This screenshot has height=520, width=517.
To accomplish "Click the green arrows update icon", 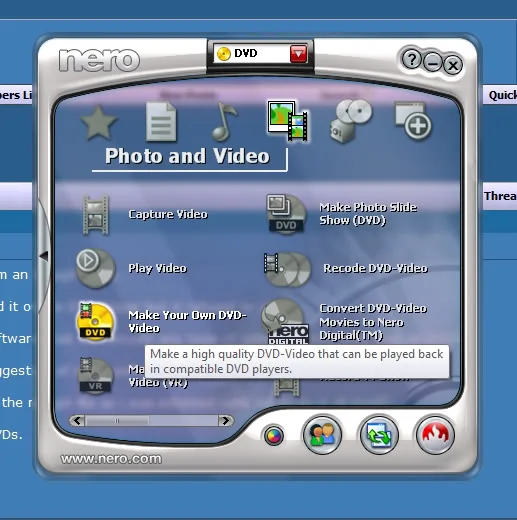I will (379, 435).
